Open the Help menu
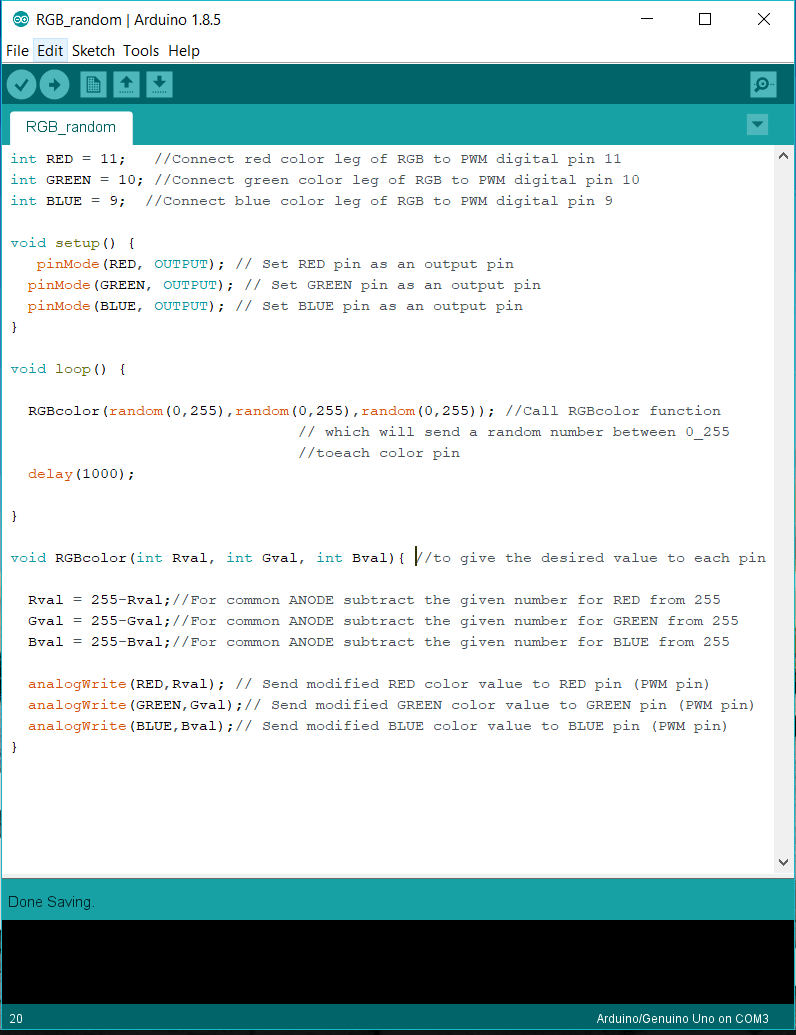796x1035 pixels. [x=183, y=51]
